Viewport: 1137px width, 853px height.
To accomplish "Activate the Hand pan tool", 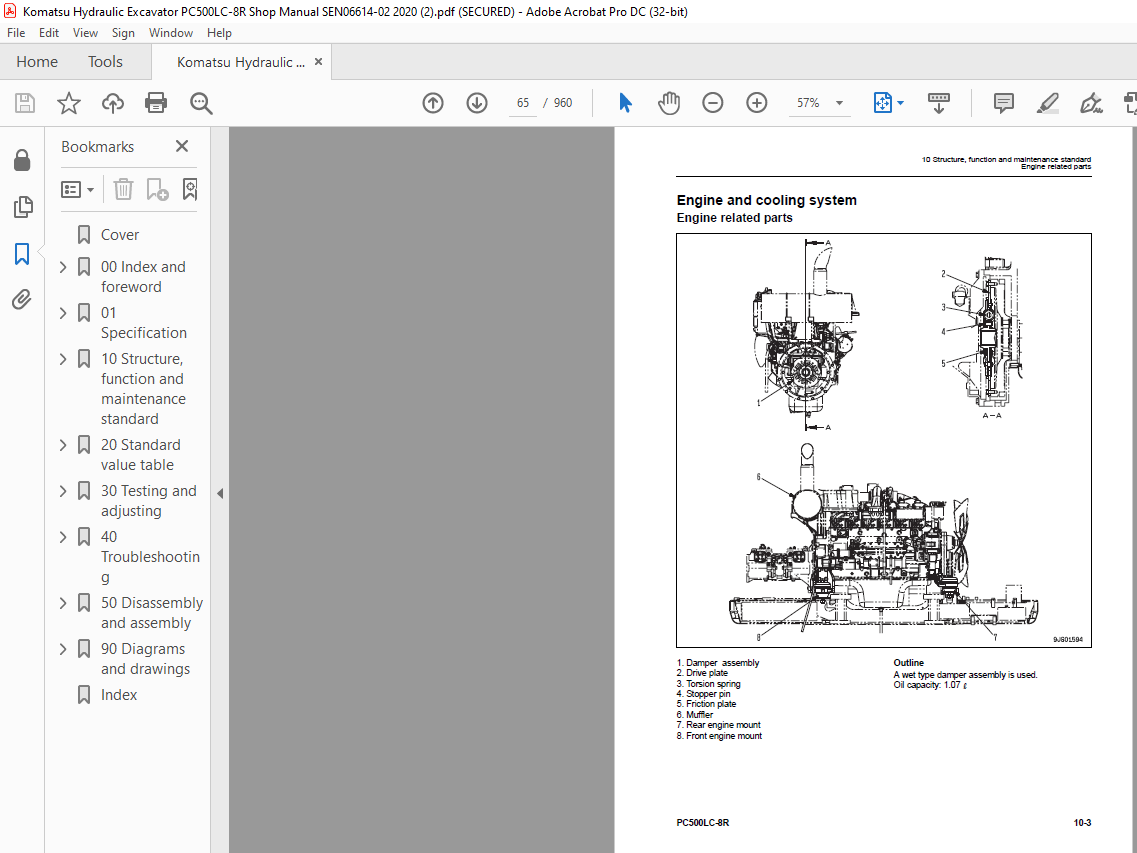I will pos(669,103).
